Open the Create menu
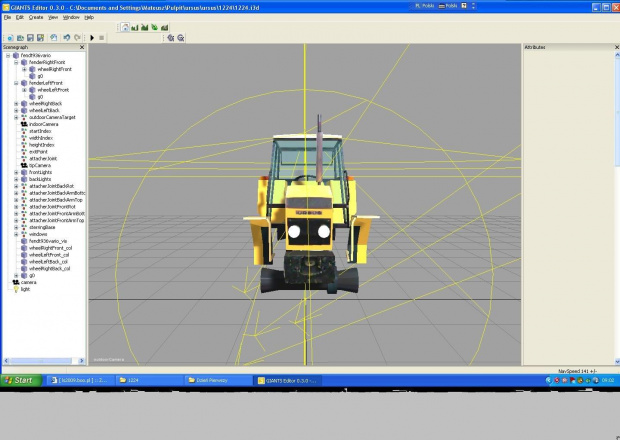620x440 pixels. (x=35, y=17)
